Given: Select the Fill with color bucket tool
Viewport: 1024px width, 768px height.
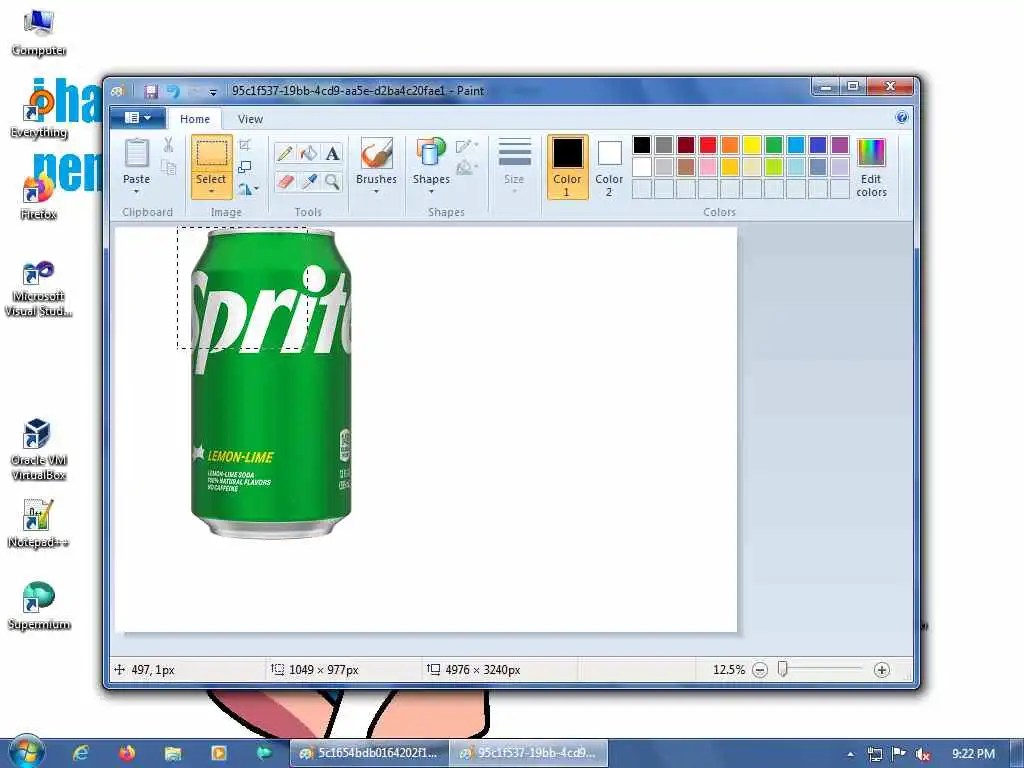Looking at the screenshot, I should 308,153.
